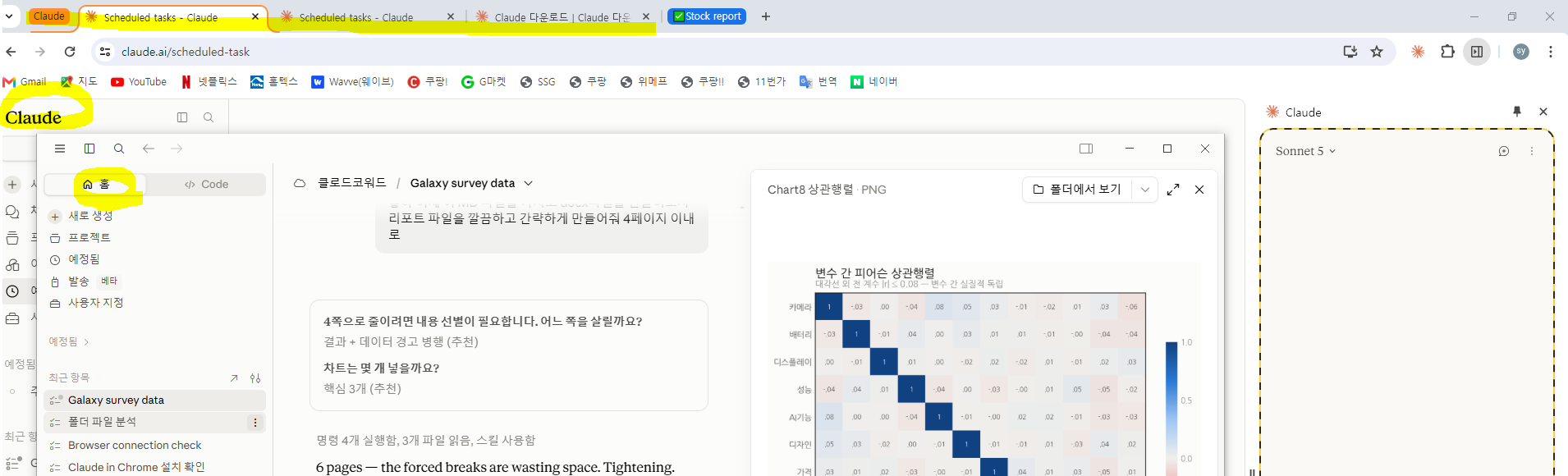Open the Chrome extensions puzzle icon
The height and width of the screenshot is (476, 1568).
1447,52
